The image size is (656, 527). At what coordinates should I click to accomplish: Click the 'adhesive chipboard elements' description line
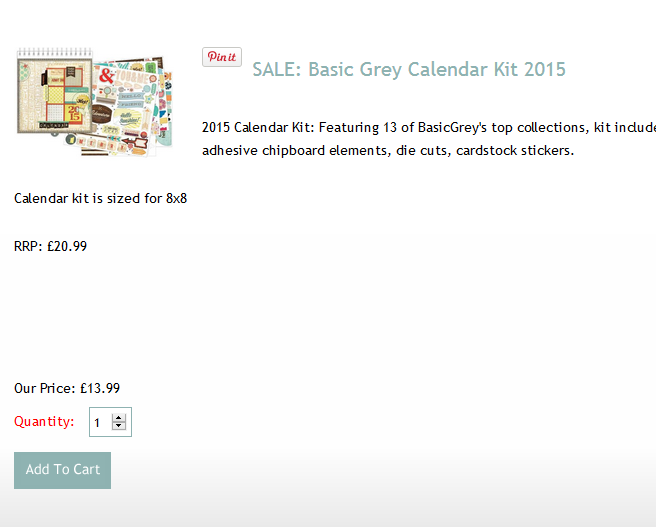pyautogui.click(x=388, y=151)
